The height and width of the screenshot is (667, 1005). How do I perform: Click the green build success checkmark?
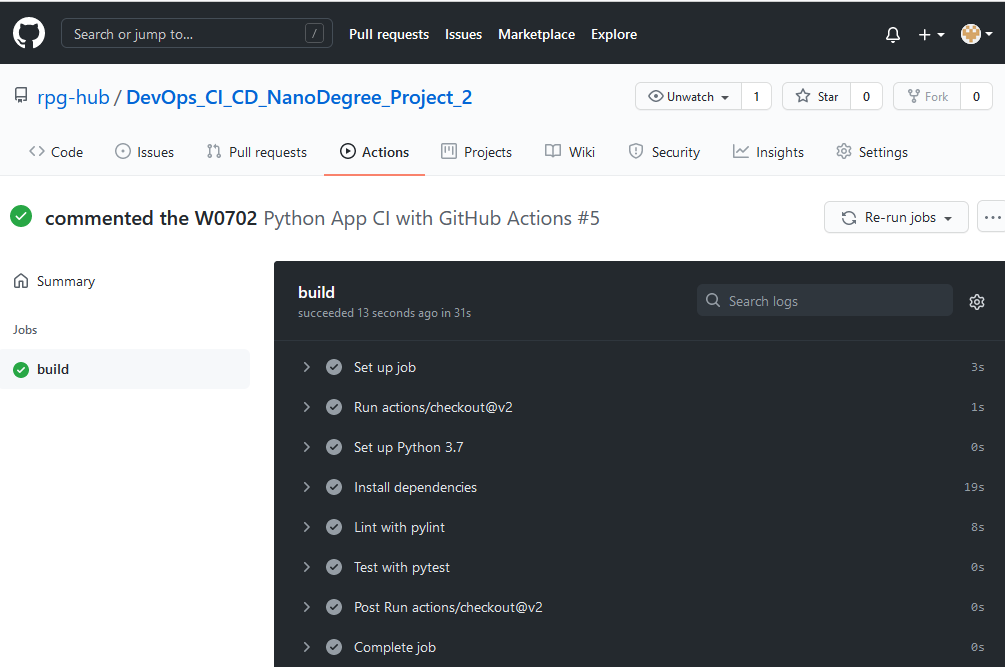click(20, 368)
